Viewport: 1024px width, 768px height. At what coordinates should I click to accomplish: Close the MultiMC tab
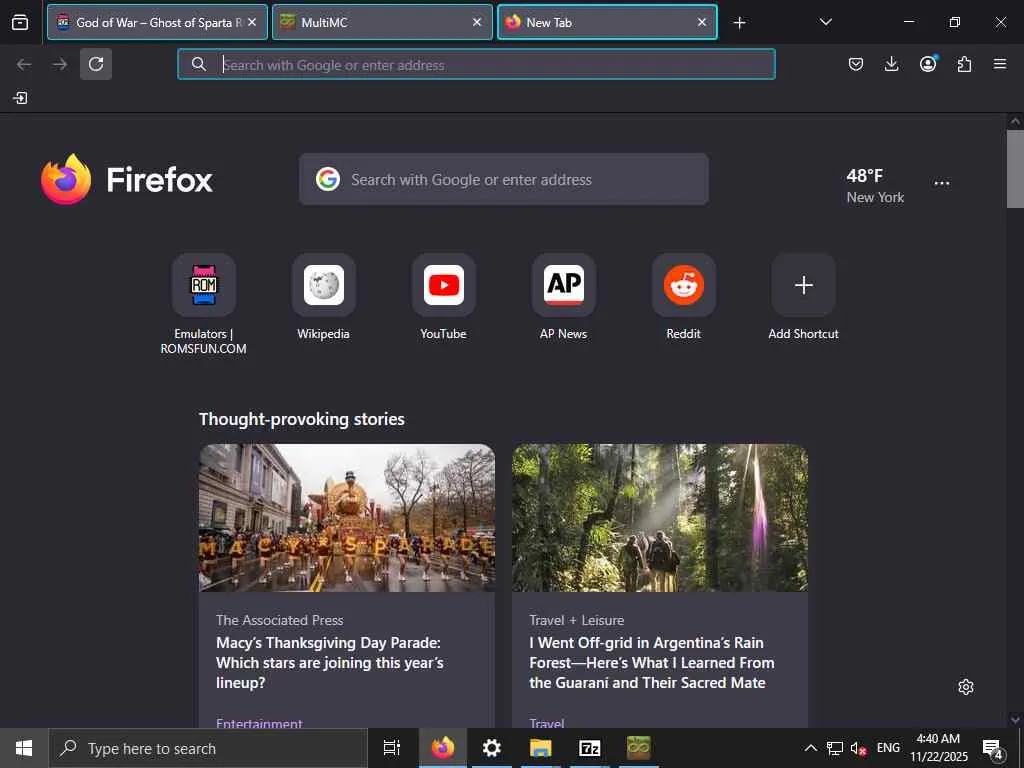pos(477,22)
